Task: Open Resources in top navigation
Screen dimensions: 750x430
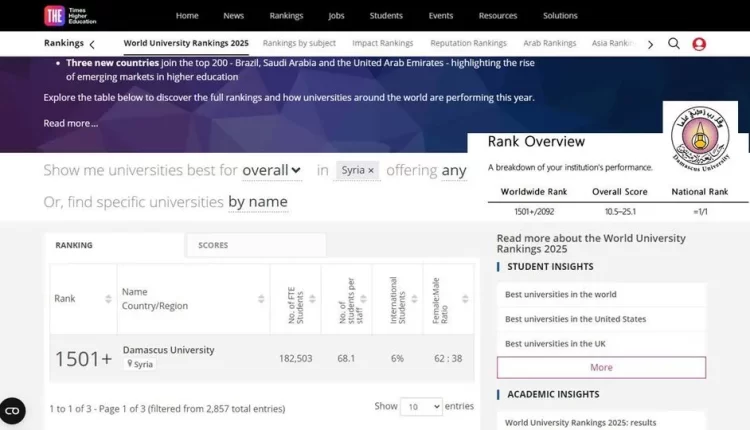Action: click(x=498, y=16)
